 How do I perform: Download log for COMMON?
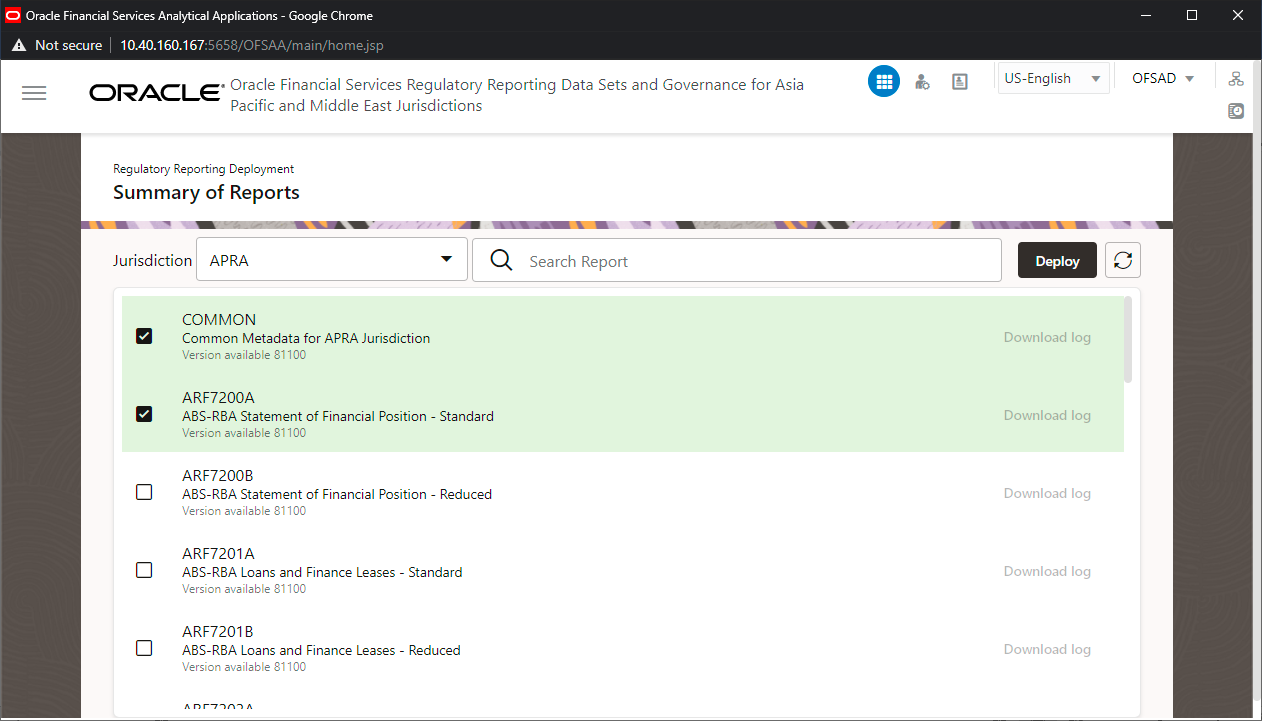(1047, 337)
